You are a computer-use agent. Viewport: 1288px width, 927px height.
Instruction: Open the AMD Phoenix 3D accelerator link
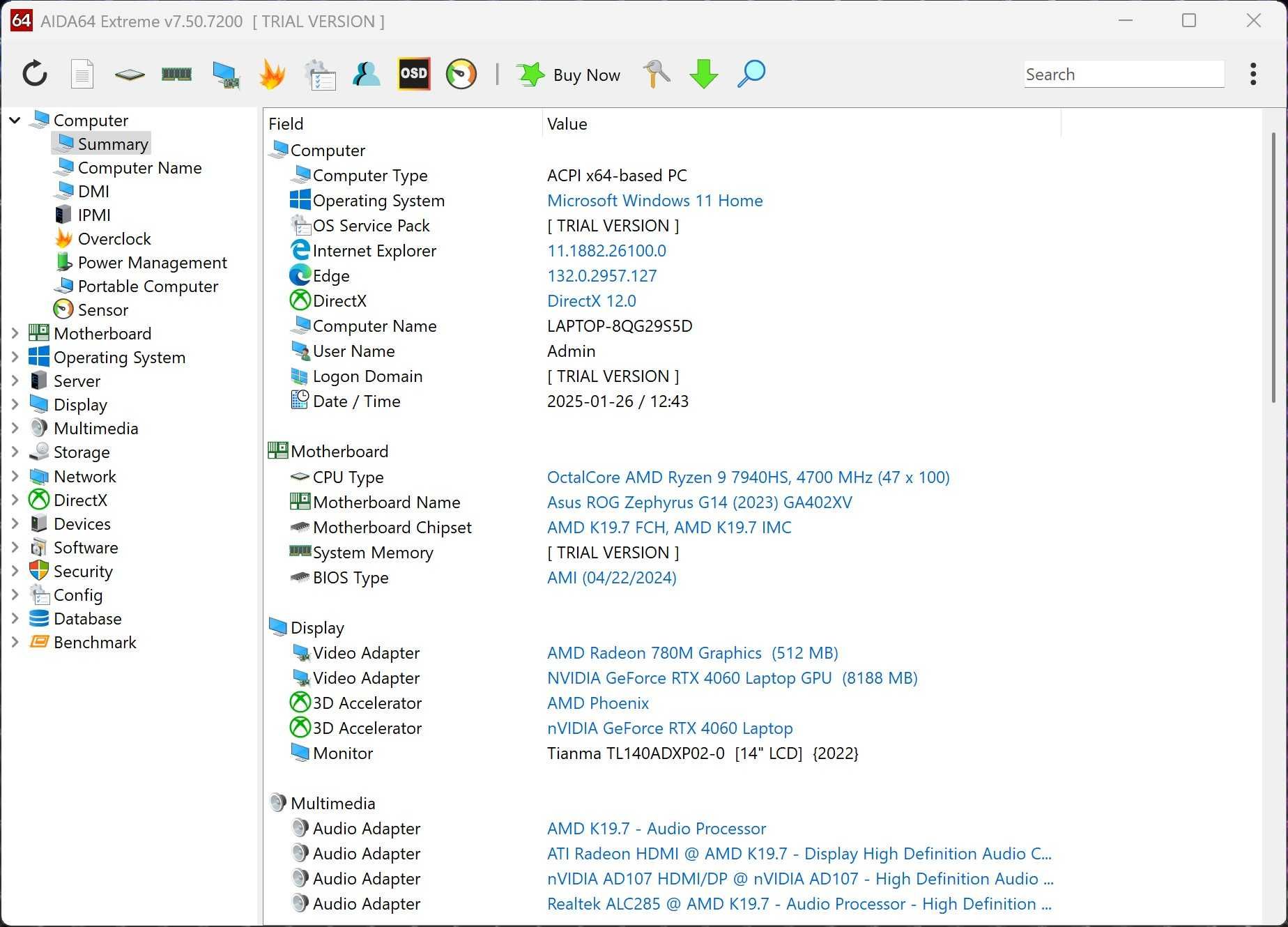[597, 703]
